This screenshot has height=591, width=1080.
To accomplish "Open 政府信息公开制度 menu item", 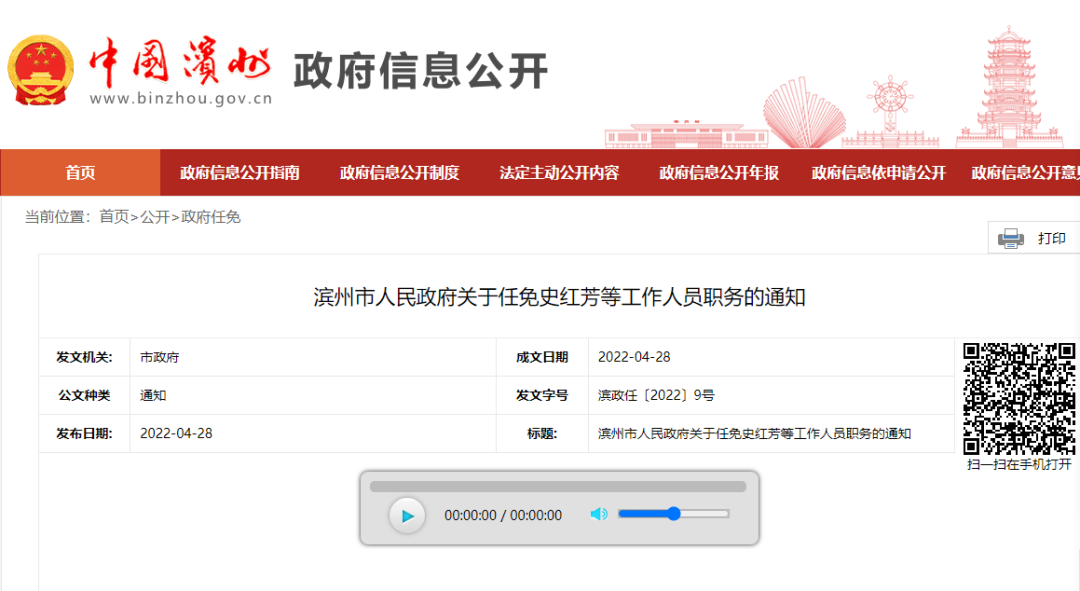I will tap(399, 173).
